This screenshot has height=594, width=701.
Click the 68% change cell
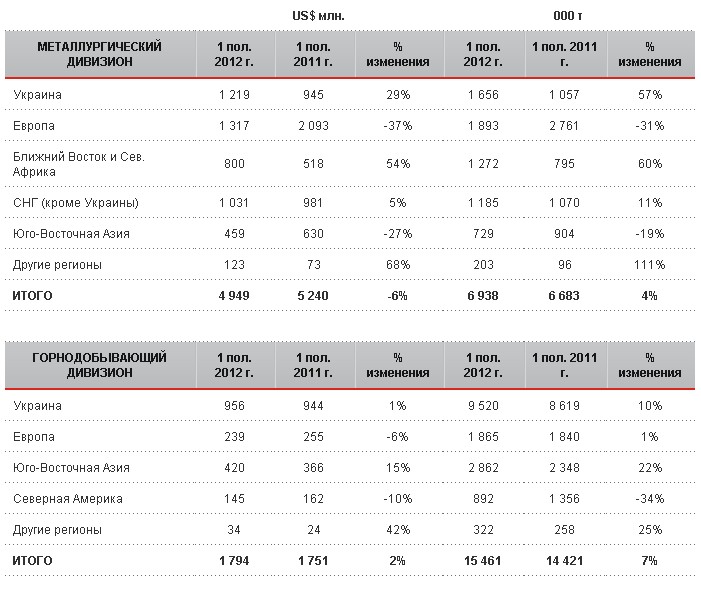(398, 265)
